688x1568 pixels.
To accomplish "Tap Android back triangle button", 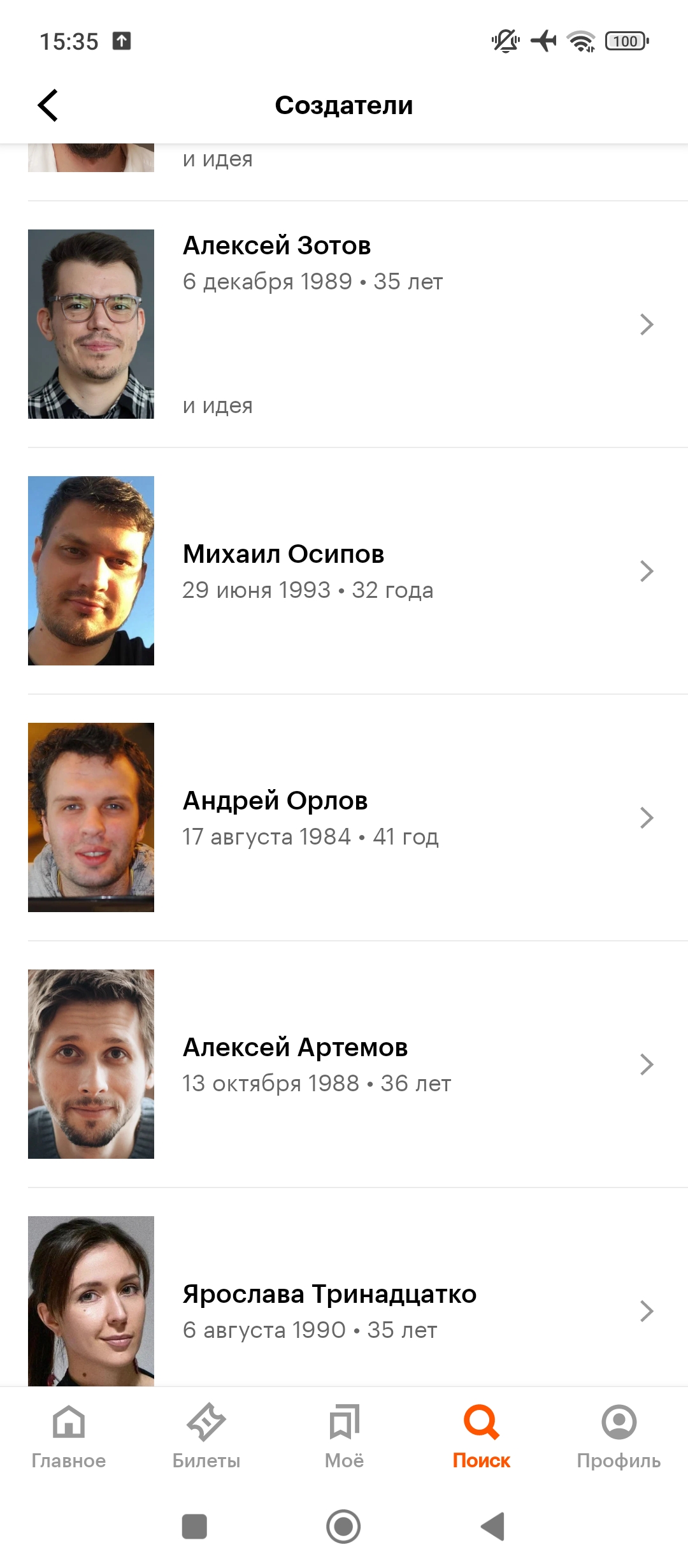I will coord(492,1527).
